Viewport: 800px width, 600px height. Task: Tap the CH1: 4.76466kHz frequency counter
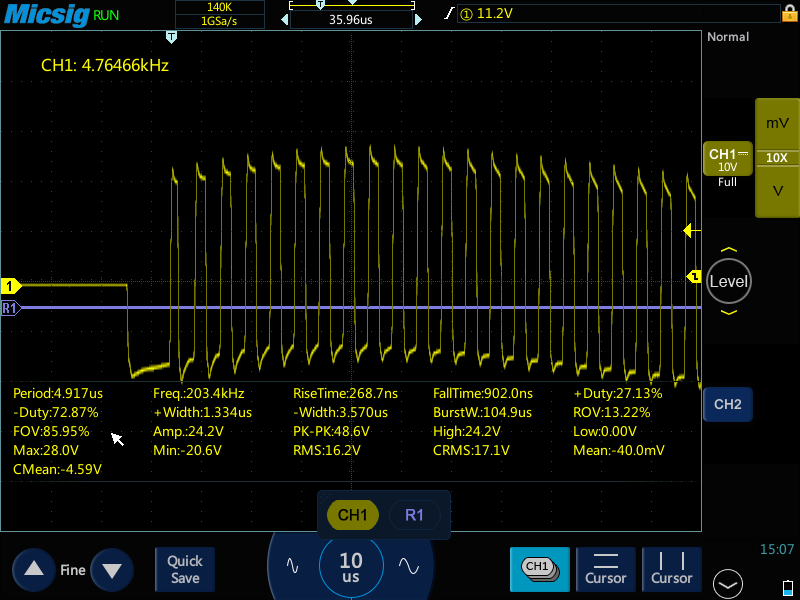coord(105,65)
